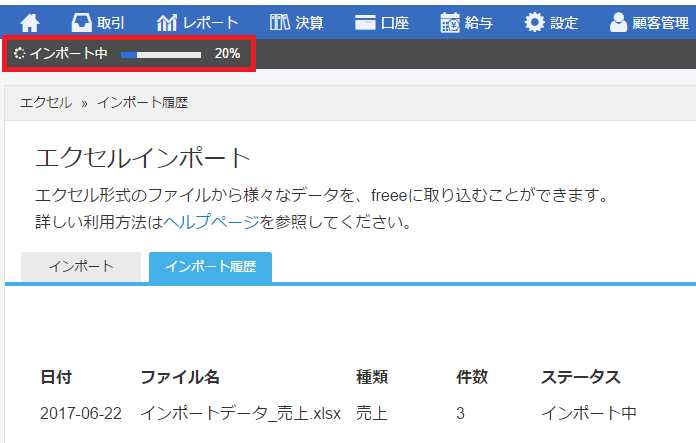Click the date 2017-06-22 cell

[81, 413]
